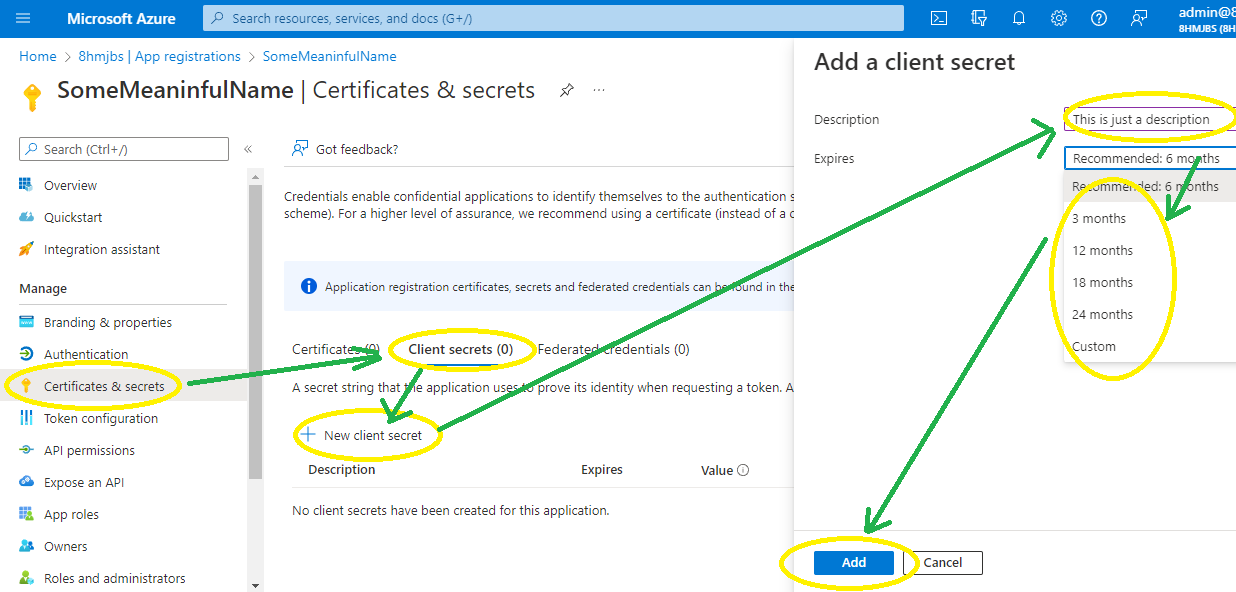This screenshot has height=592, width=1236.
Task: Switch to the Certificates (0) tab
Action: click(x=336, y=349)
